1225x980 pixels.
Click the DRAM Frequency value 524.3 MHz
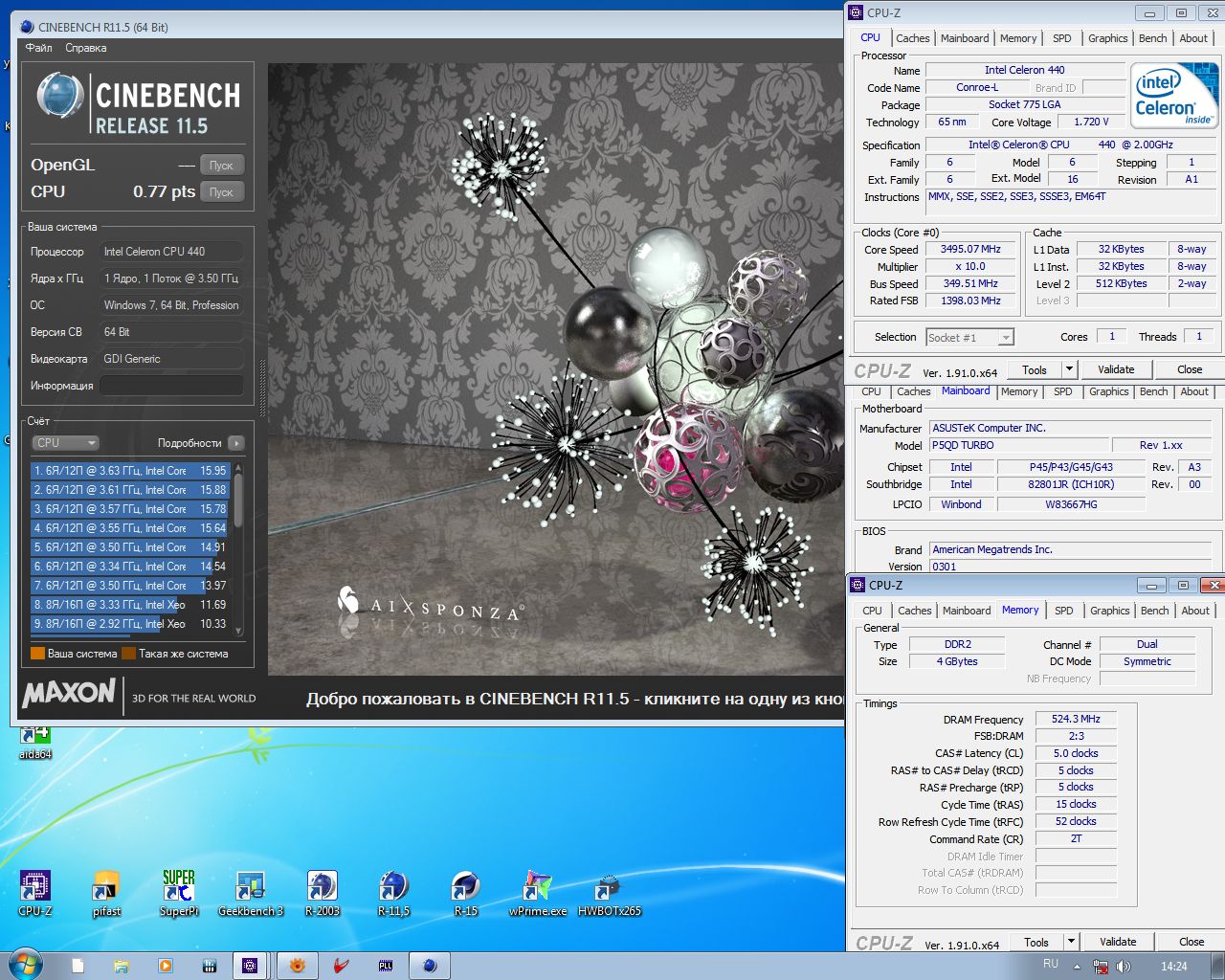pos(1076,719)
